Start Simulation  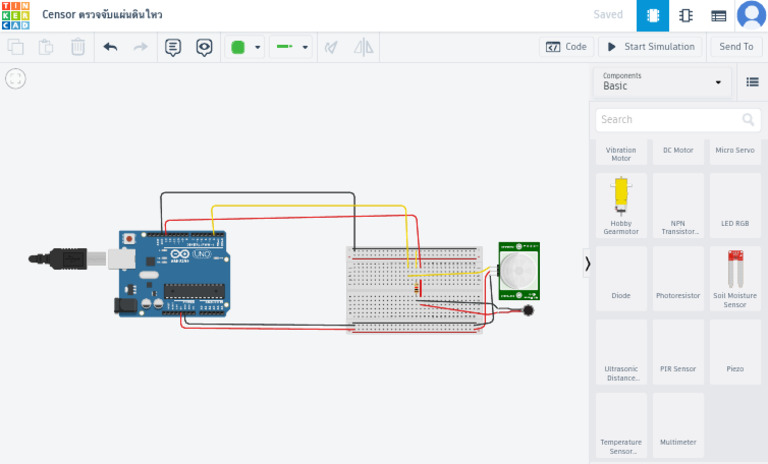click(651, 47)
